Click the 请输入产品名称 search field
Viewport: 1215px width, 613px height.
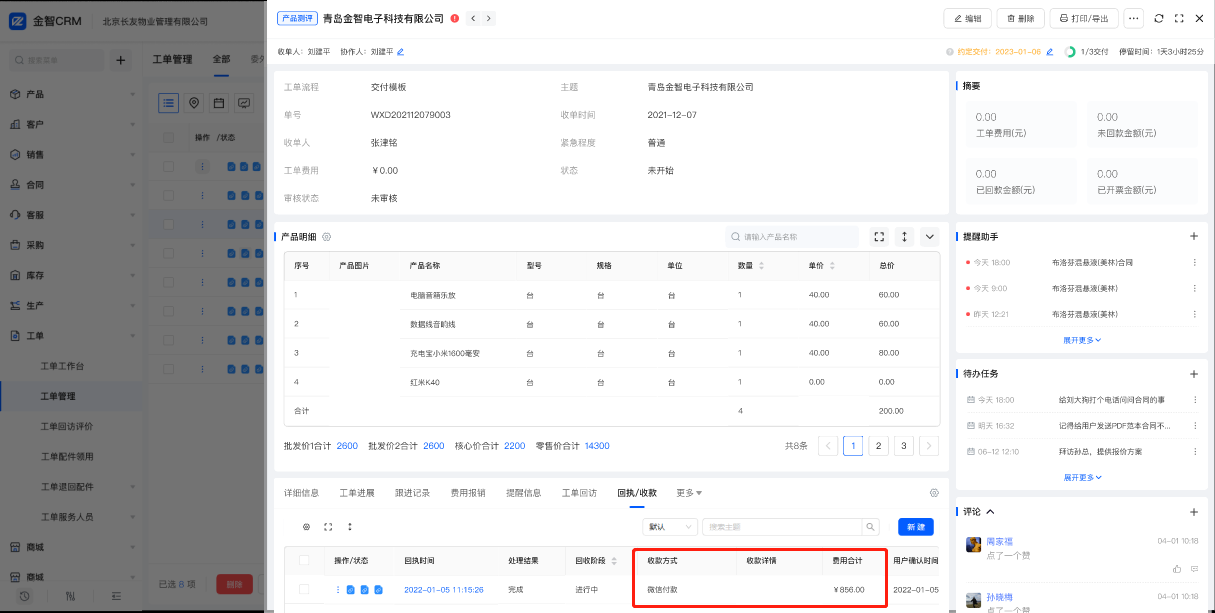[792, 237]
